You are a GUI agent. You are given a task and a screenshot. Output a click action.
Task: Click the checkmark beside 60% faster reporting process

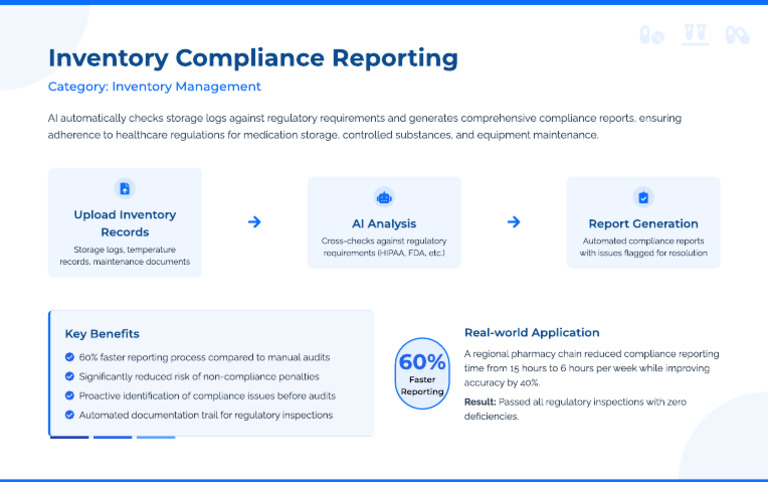pyautogui.click(x=70, y=357)
